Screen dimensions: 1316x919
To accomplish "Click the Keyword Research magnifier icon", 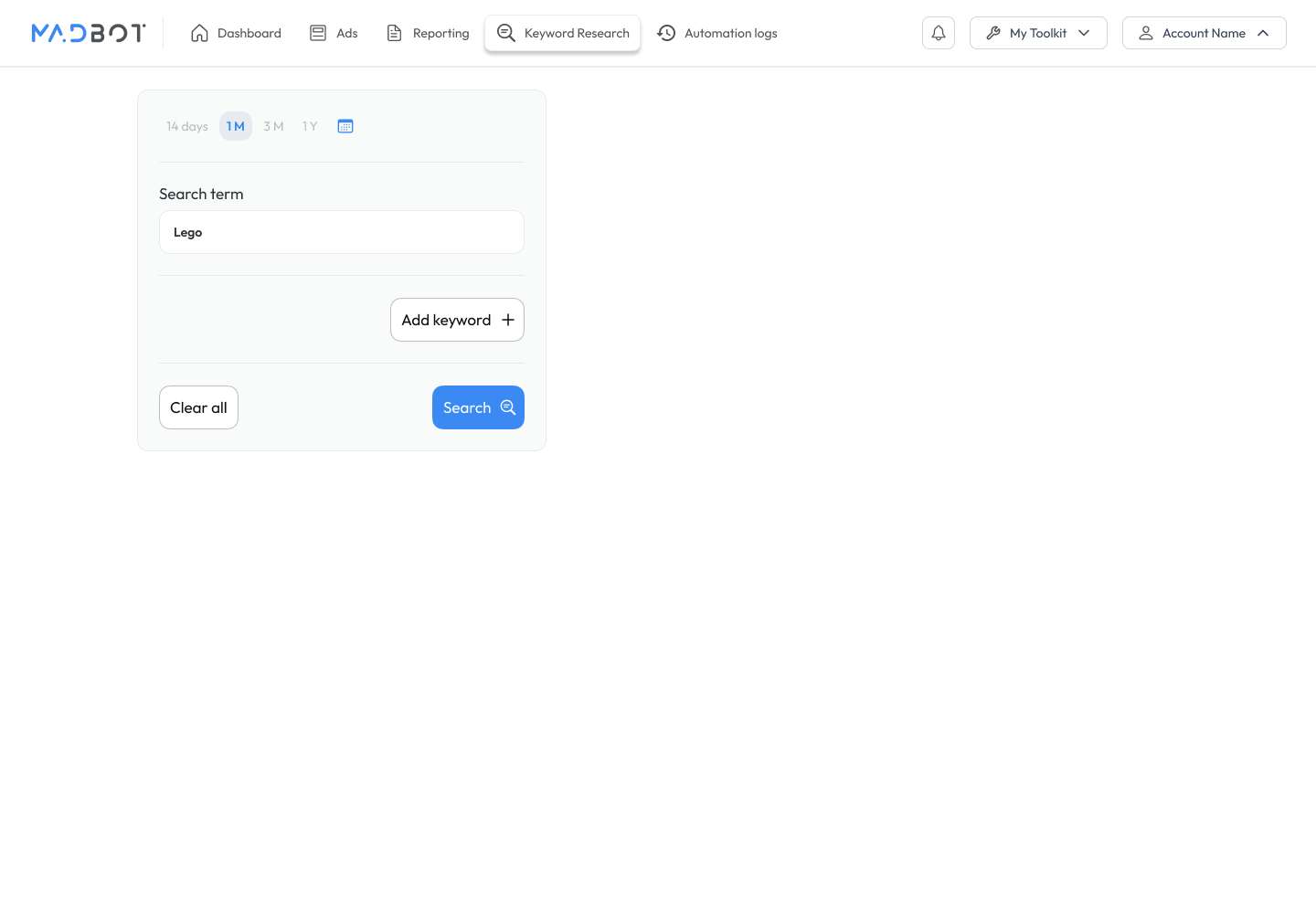I will [506, 33].
